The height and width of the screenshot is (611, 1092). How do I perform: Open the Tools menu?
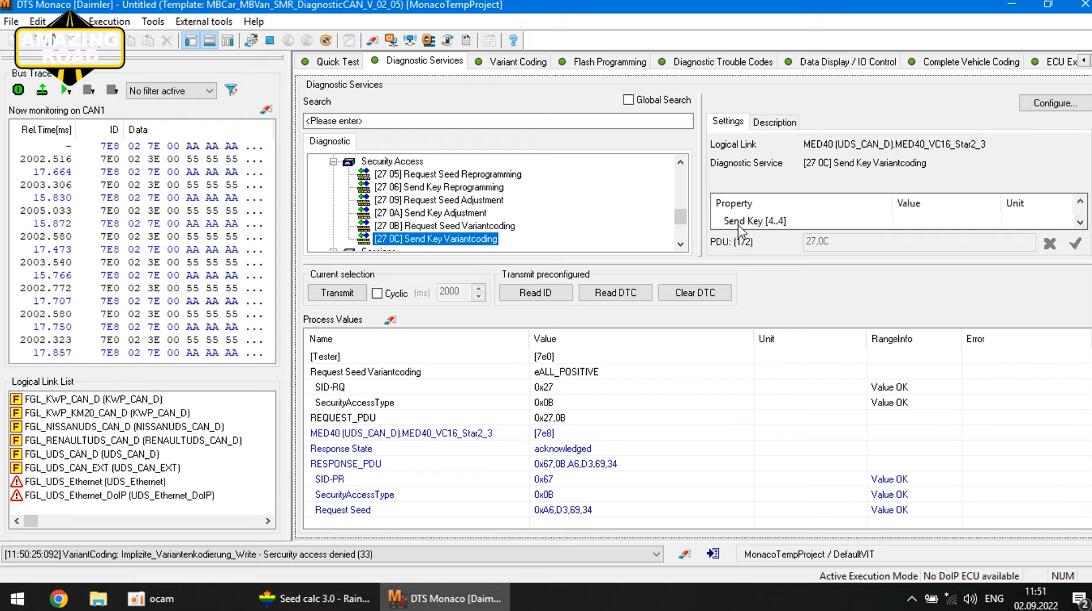coord(153,22)
